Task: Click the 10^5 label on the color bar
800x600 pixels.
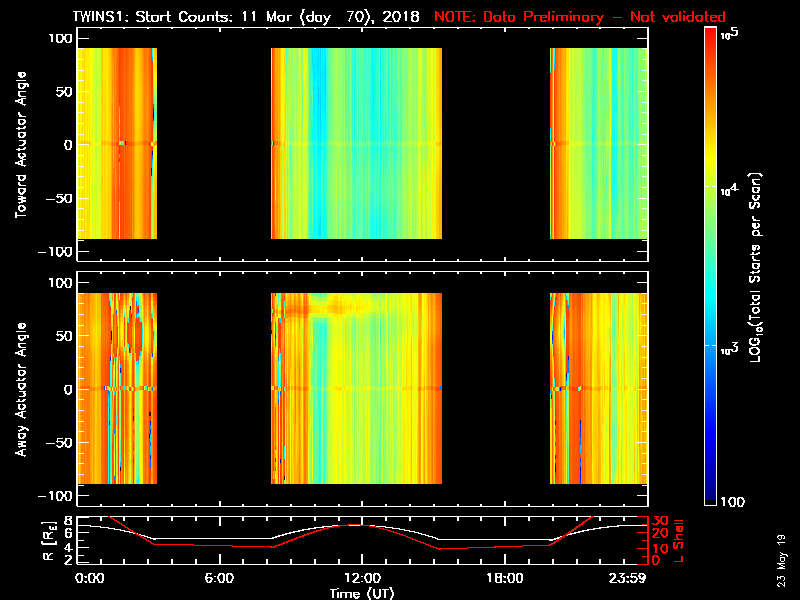Action: [730, 34]
